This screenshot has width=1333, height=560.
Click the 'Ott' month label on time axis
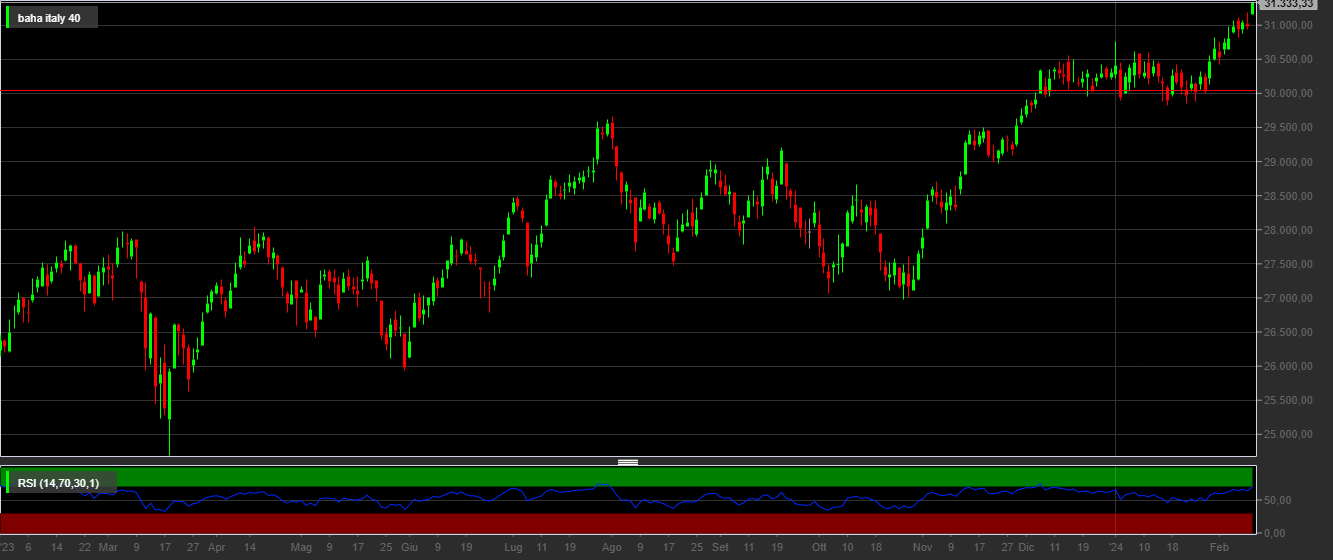tap(819, 548)
